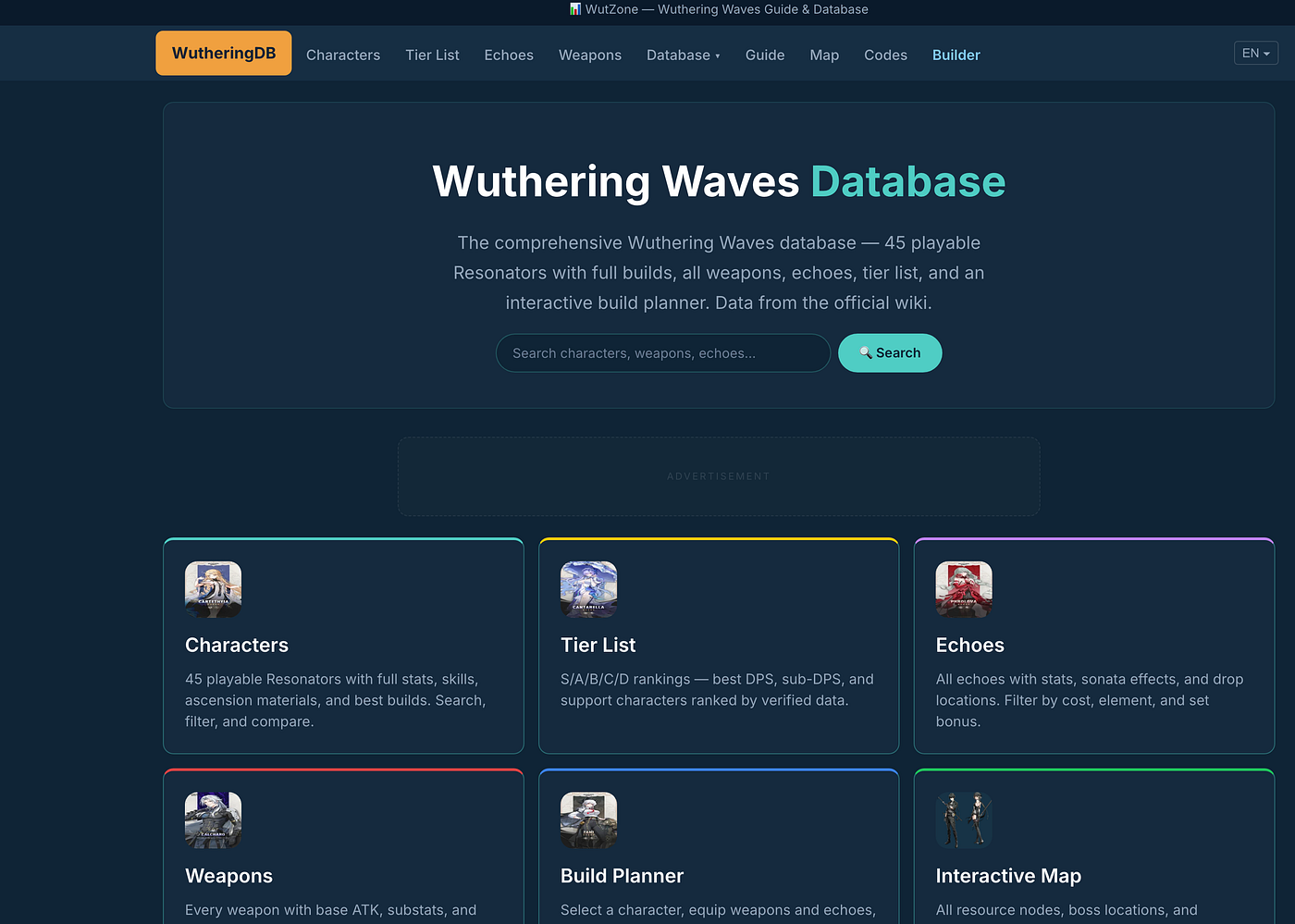Click the Echoes card portrait icon

(964, 589)
